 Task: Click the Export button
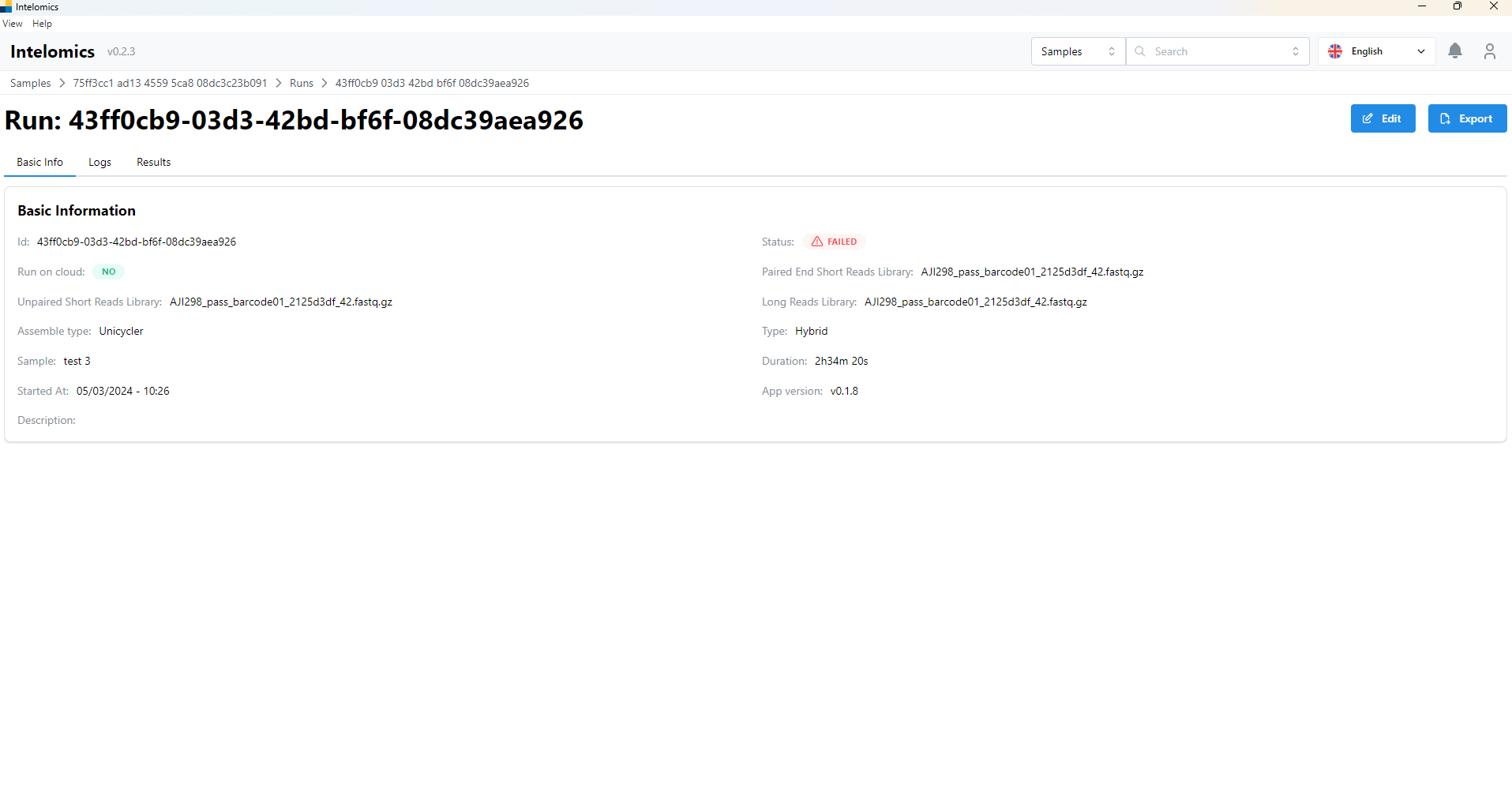1467,118
